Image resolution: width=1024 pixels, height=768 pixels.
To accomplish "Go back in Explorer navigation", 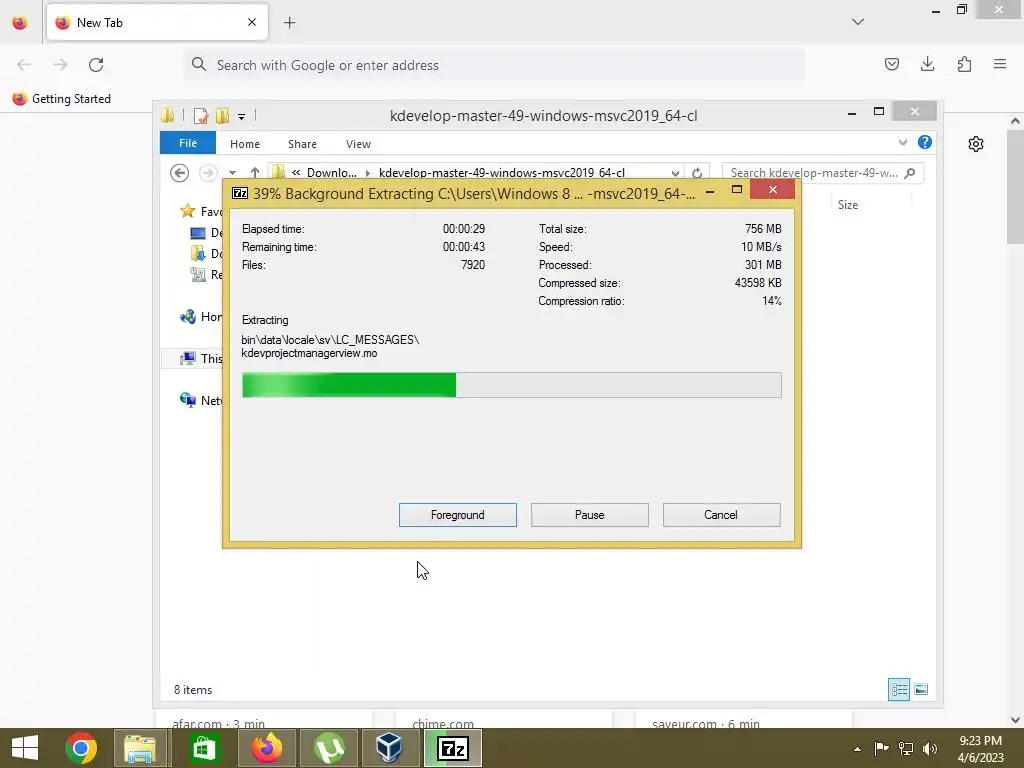I will pos(180,172).
